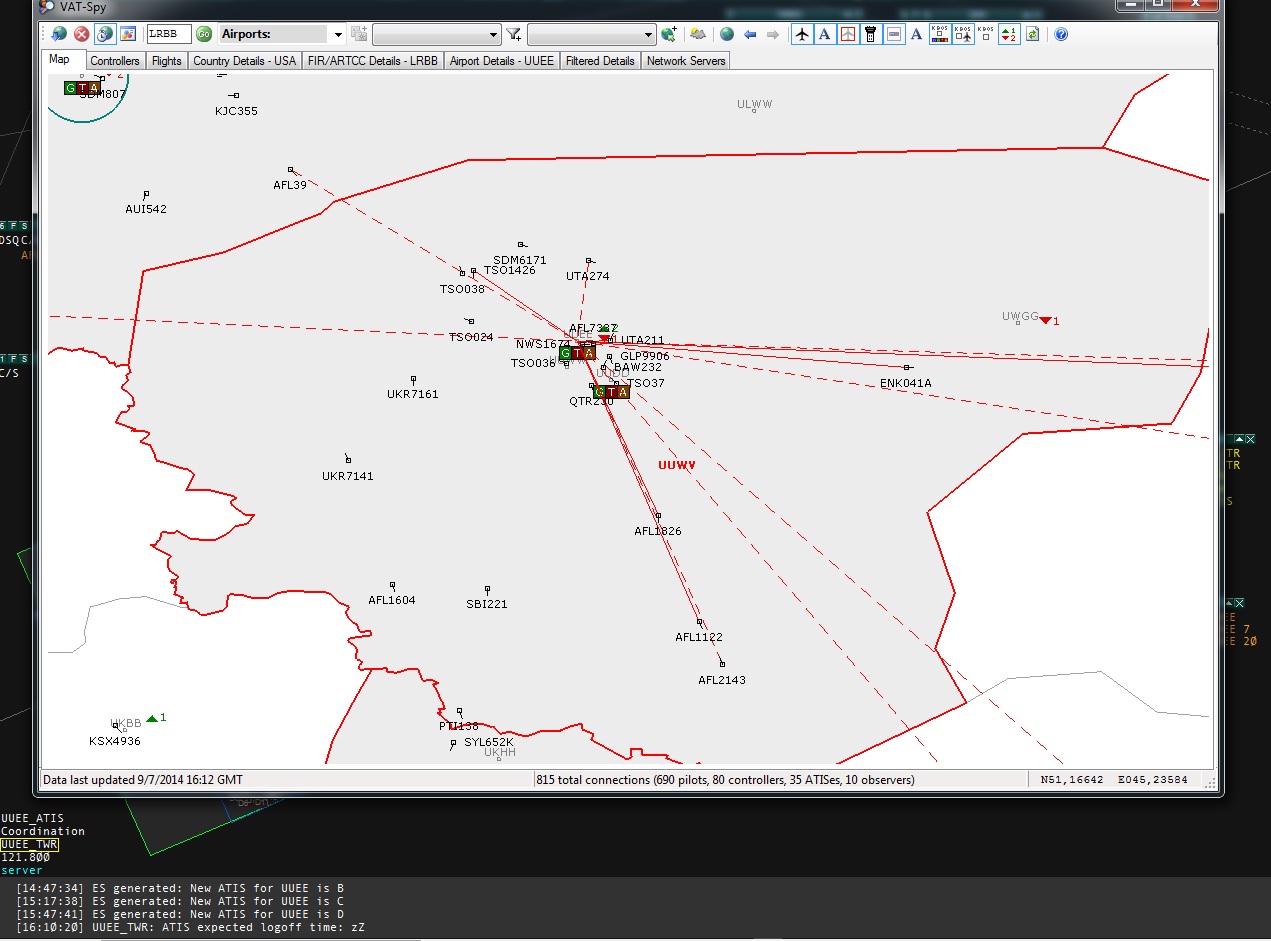Click the KJC355 aircraft label
The image size is (1271, 941).
236,111
